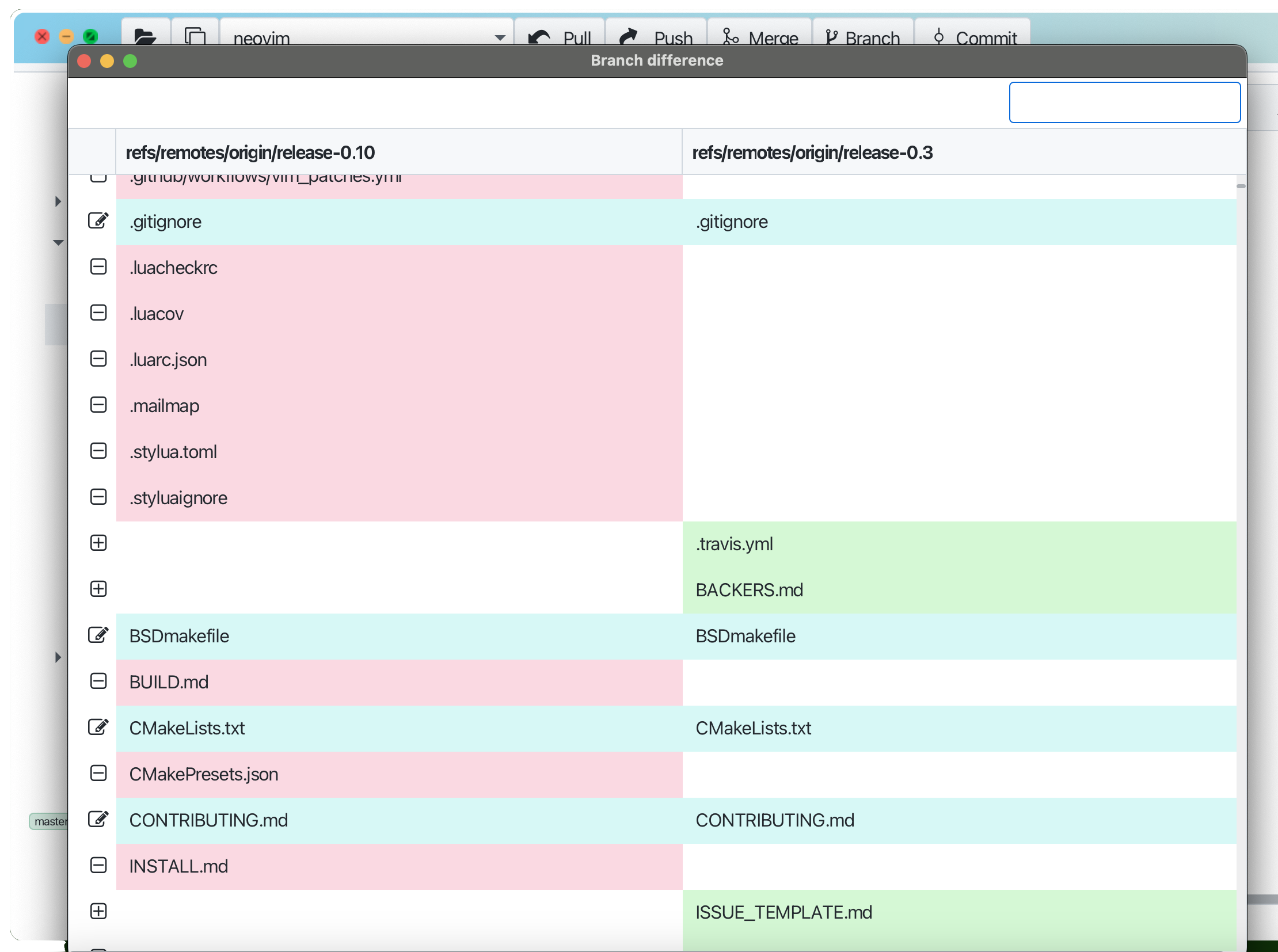Select .gitignore in the release-0.10 column

pyautogui.click(x=399, y=222)
